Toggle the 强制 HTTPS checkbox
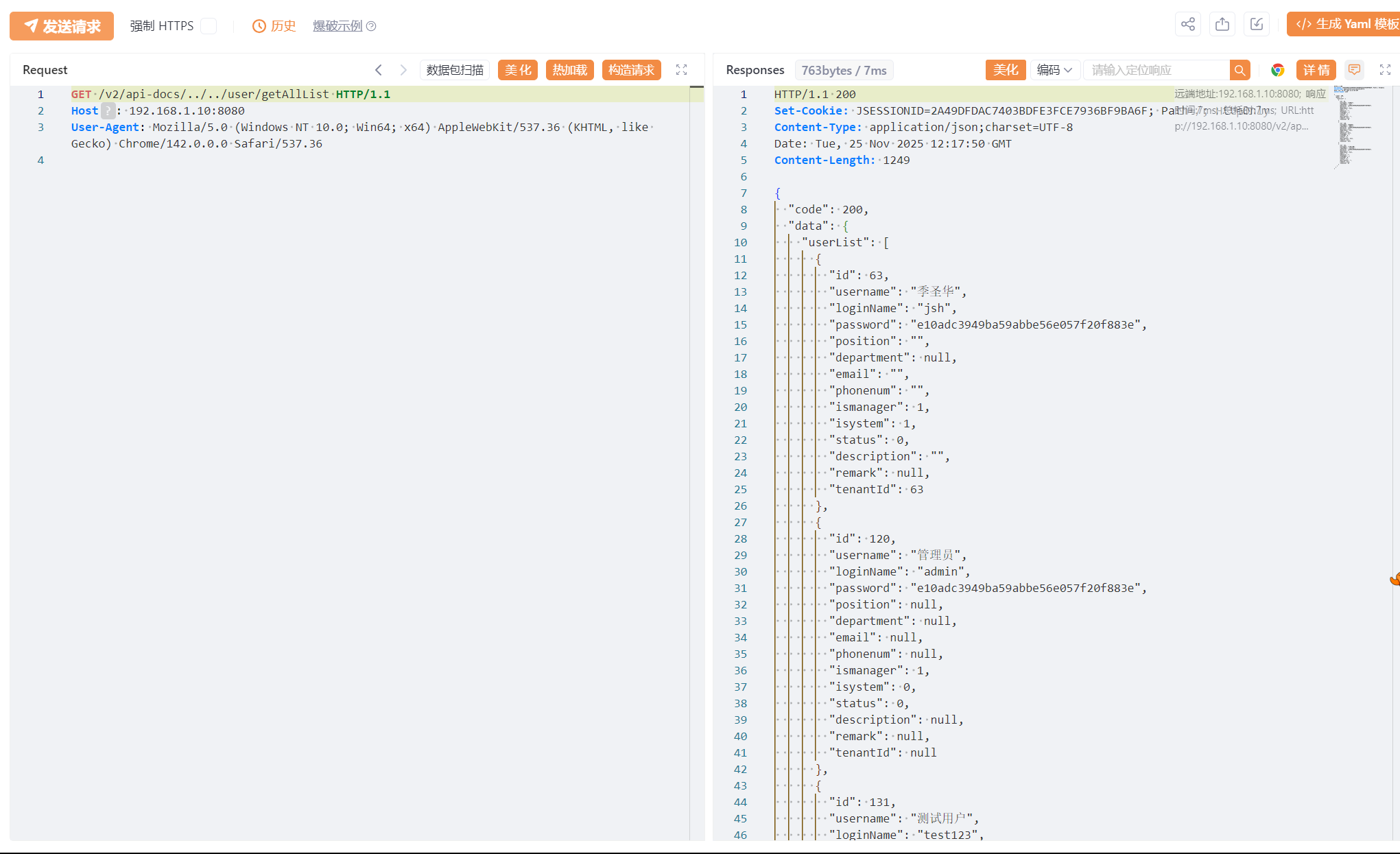This screenshot has width=1400, height=854. point(209,26)
